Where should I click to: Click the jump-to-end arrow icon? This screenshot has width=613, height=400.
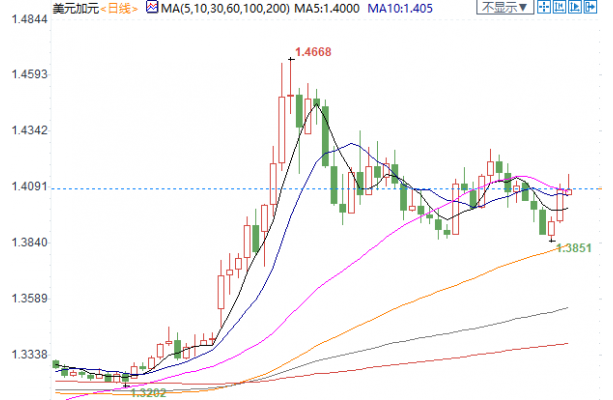(590, 7)
